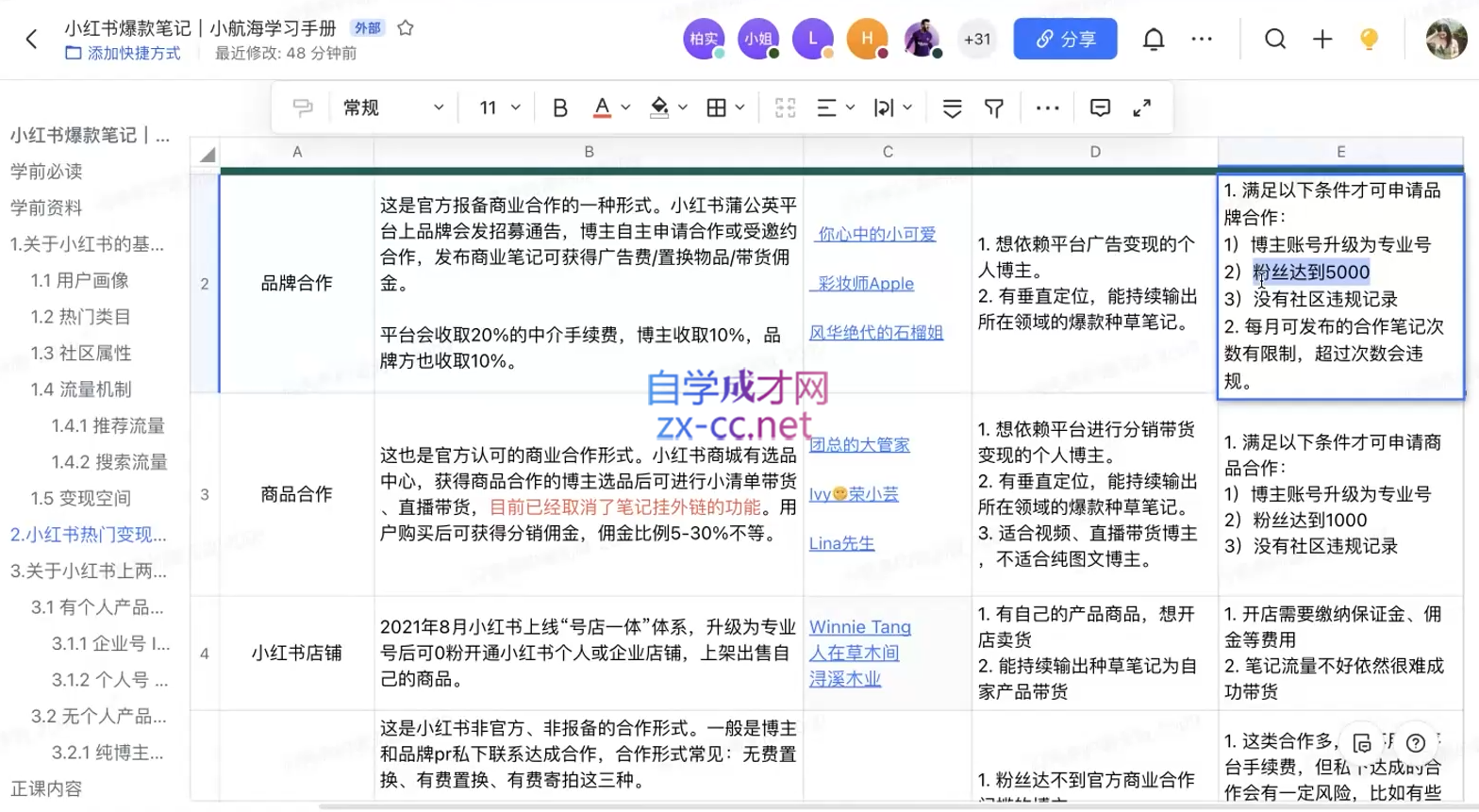Open the text wrap tool
The width and height of the screenshot is (1479, 812).
pos(884,108)
